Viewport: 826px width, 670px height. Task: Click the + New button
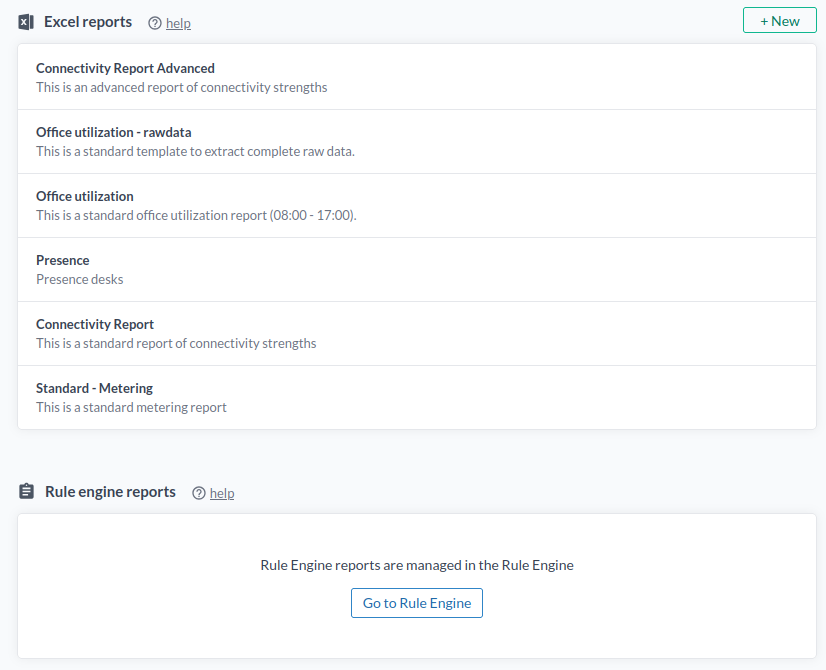(779, 20)
